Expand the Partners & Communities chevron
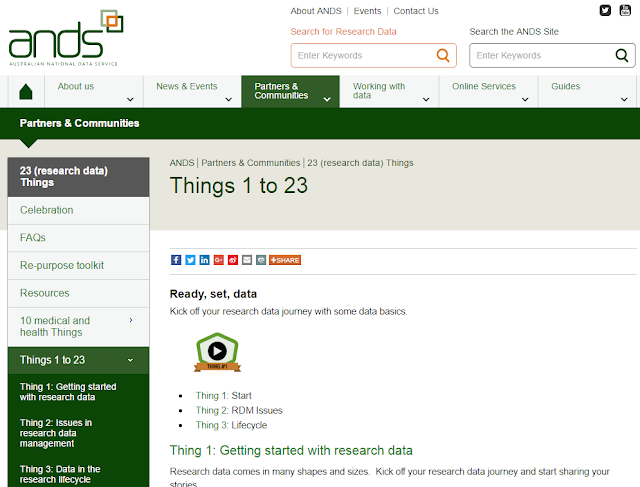The width and height of the screenshot is (640, 487). [327, 99]
